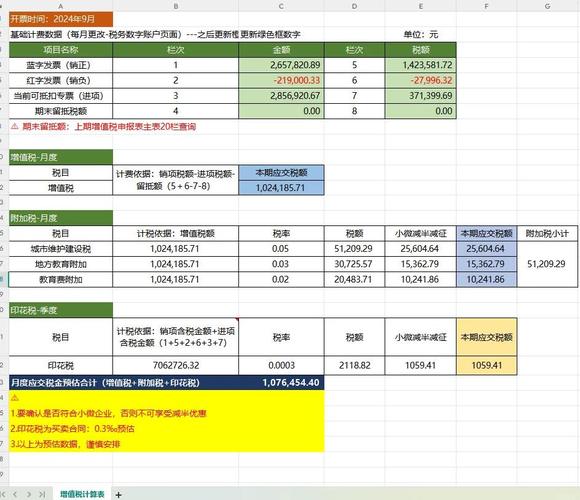Select column D header
Screen dimensions: 580x500
click(x=354, y=6)
